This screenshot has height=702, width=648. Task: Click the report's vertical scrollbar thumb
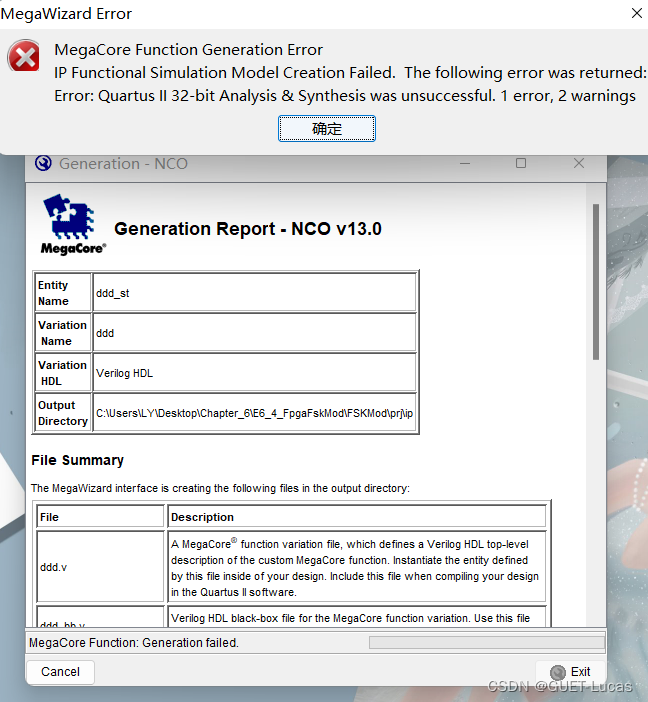click(x=596, y=280)
